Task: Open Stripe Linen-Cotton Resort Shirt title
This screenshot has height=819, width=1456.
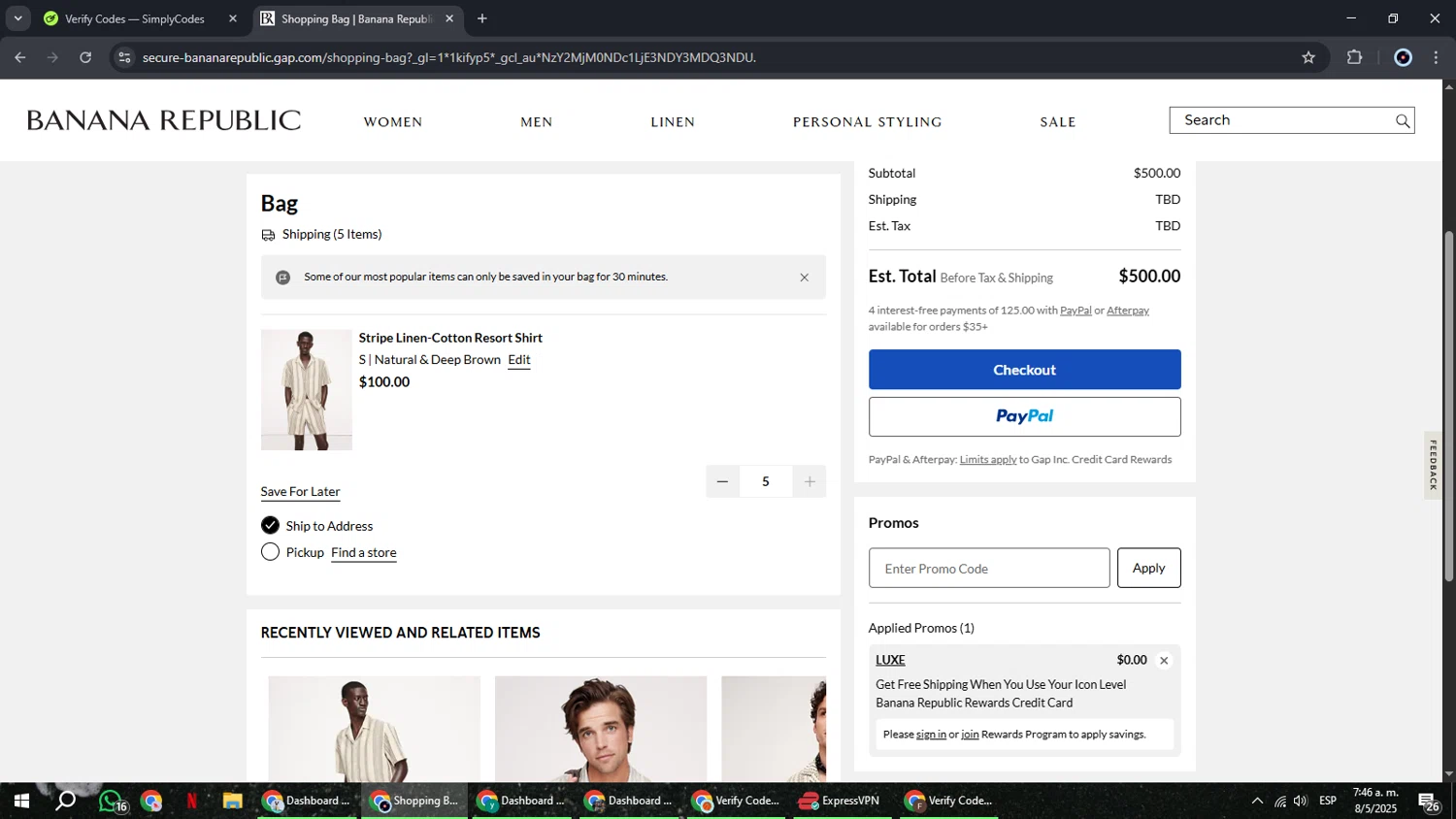Action: pyautogui.click(x=450, y=338)
